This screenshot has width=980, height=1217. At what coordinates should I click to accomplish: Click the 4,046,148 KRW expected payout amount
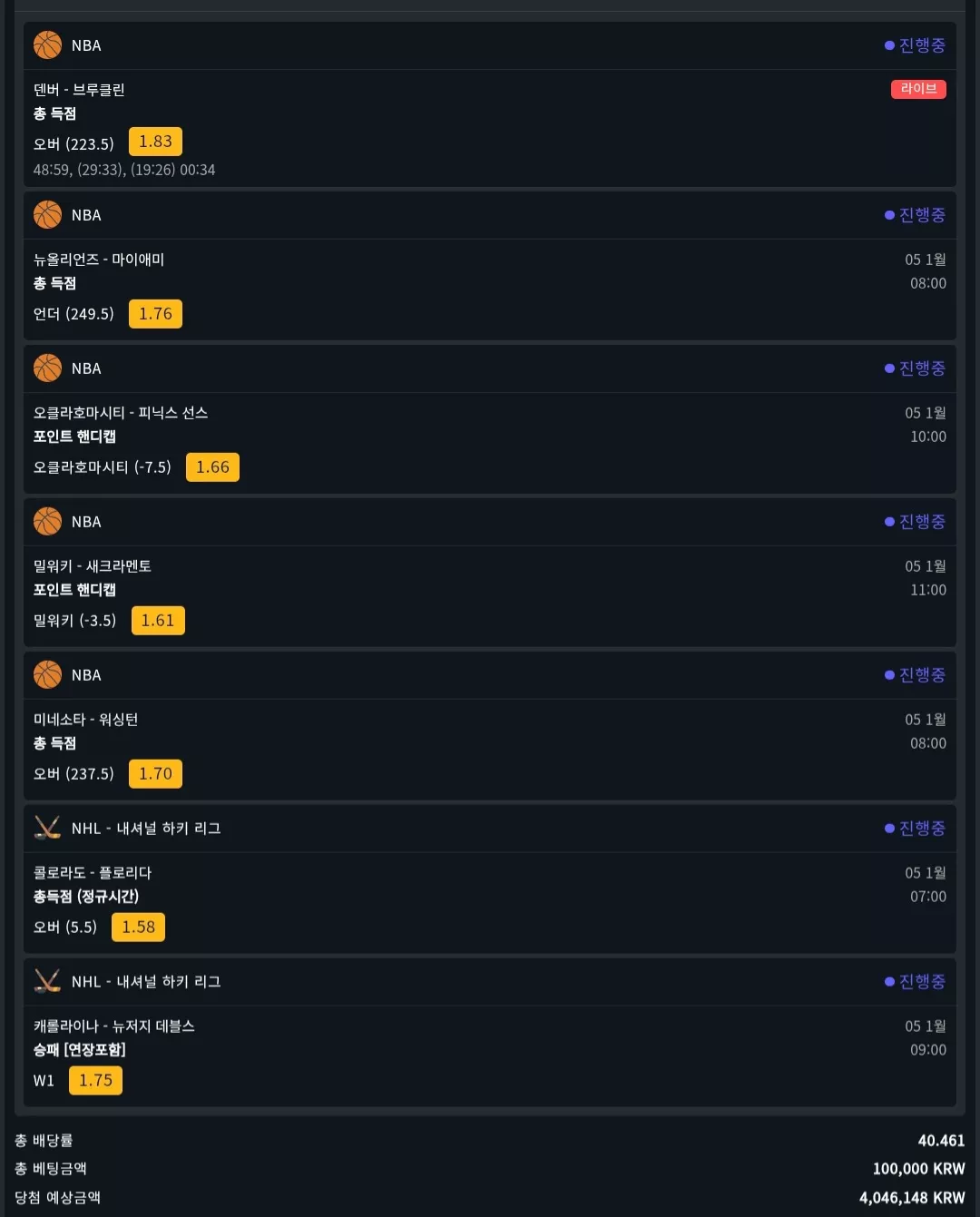[x=912, y=1198]
